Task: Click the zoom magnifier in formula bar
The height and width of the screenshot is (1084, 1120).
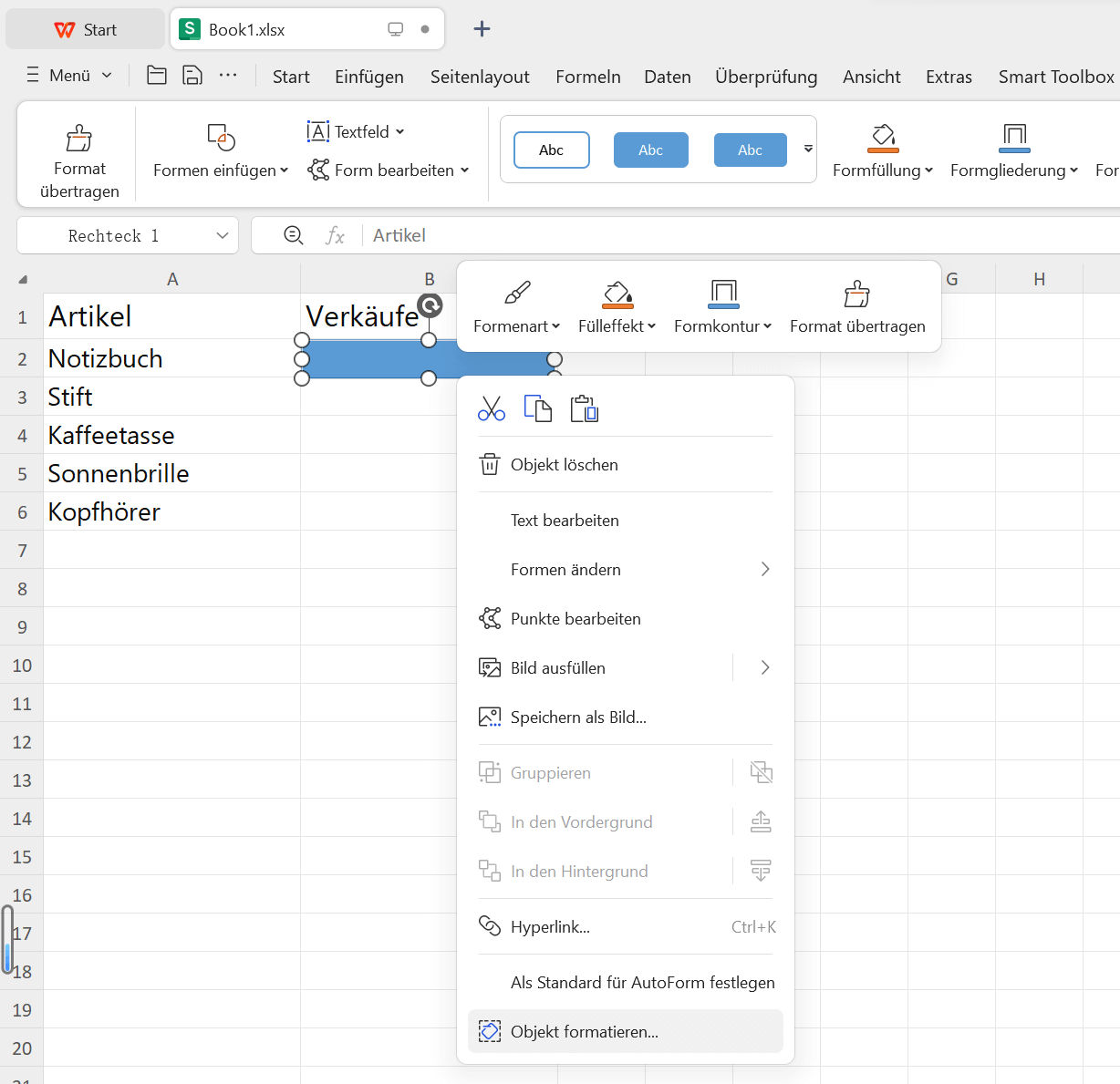Action: pos(294,235)
